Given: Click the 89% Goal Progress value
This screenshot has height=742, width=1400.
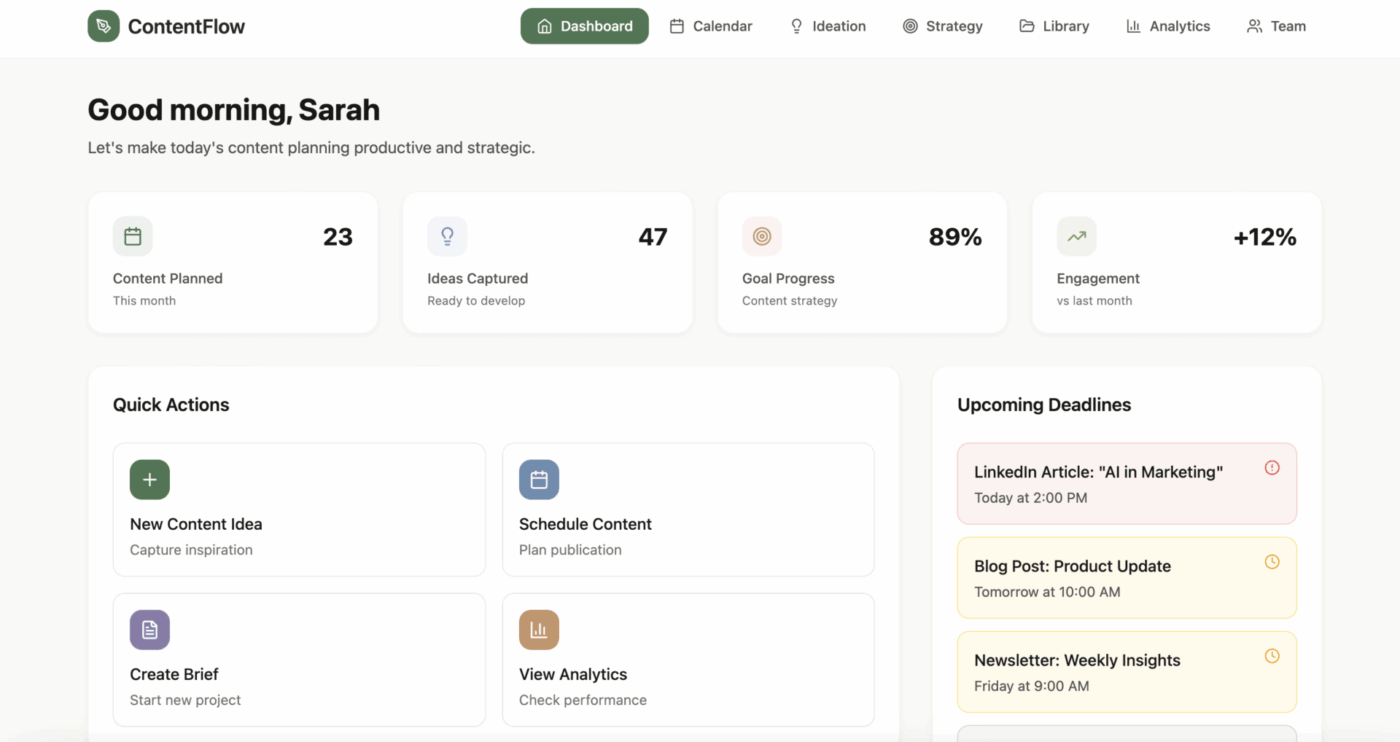Looking at the screenshot, I should click(x=955, y=237).
